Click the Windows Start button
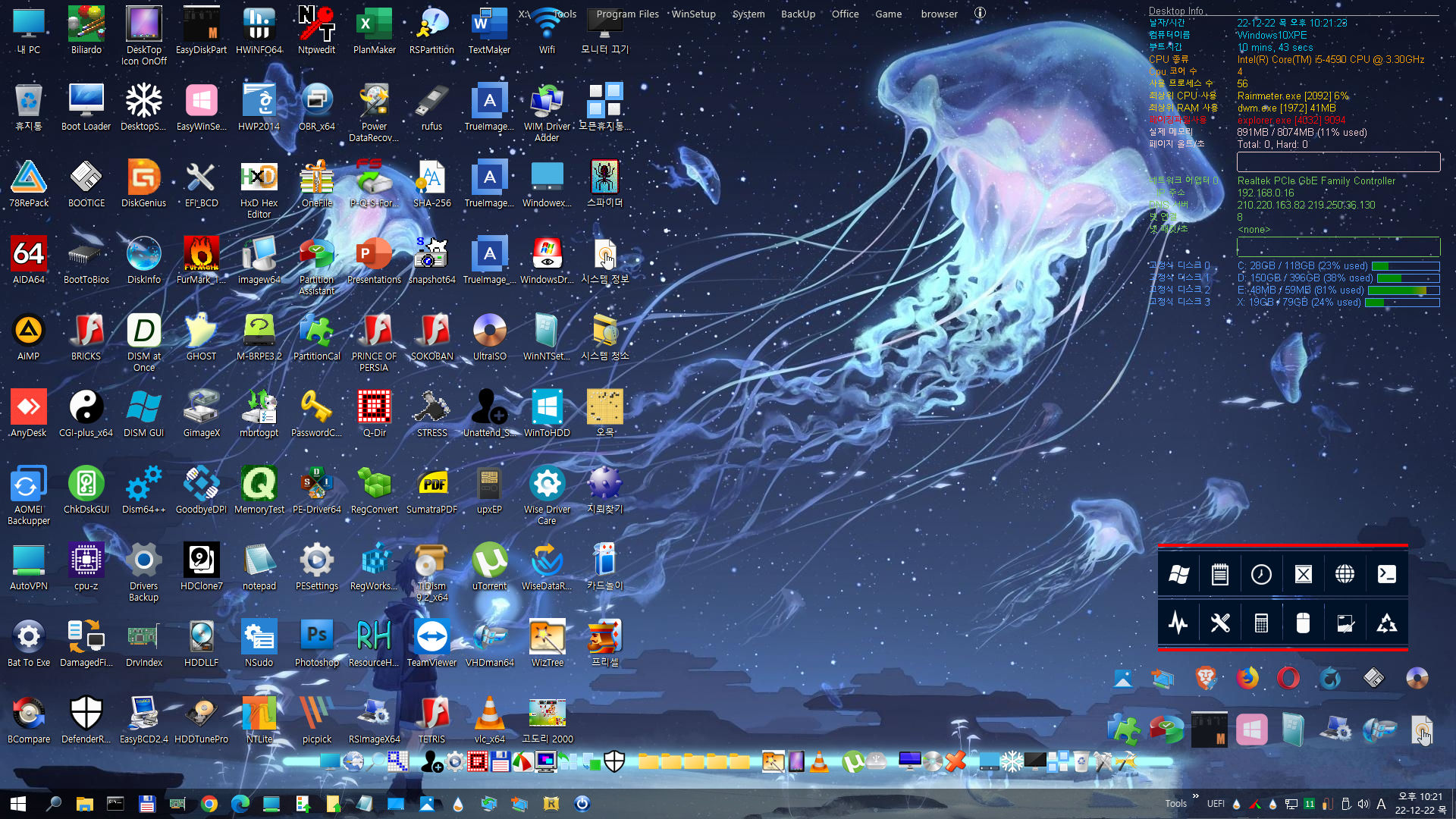Screen dimensions: 1456x819 coord(18,804)
